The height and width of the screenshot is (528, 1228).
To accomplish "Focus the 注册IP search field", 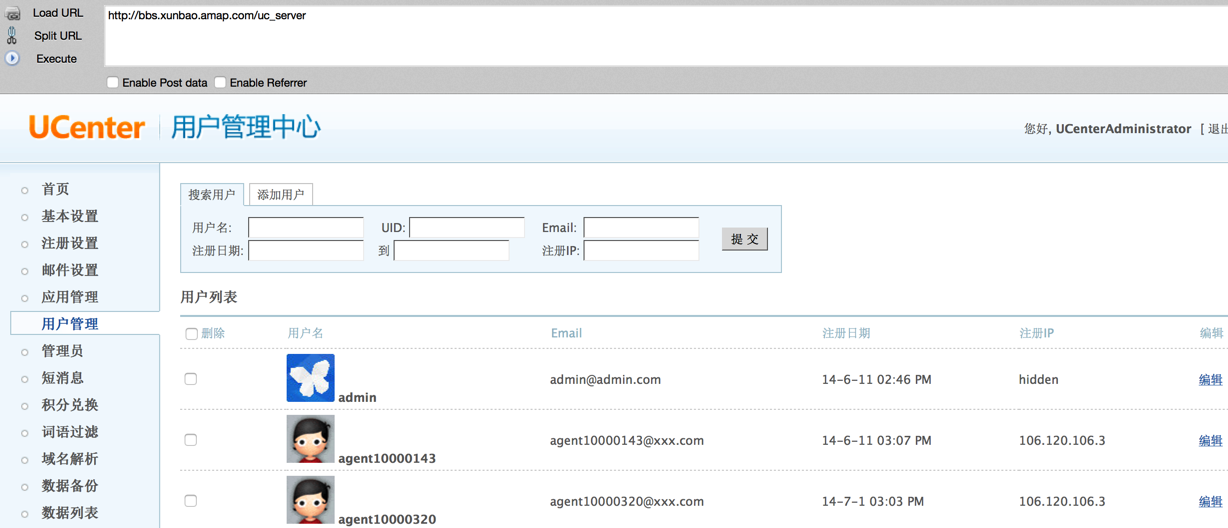I will [641, 251].
